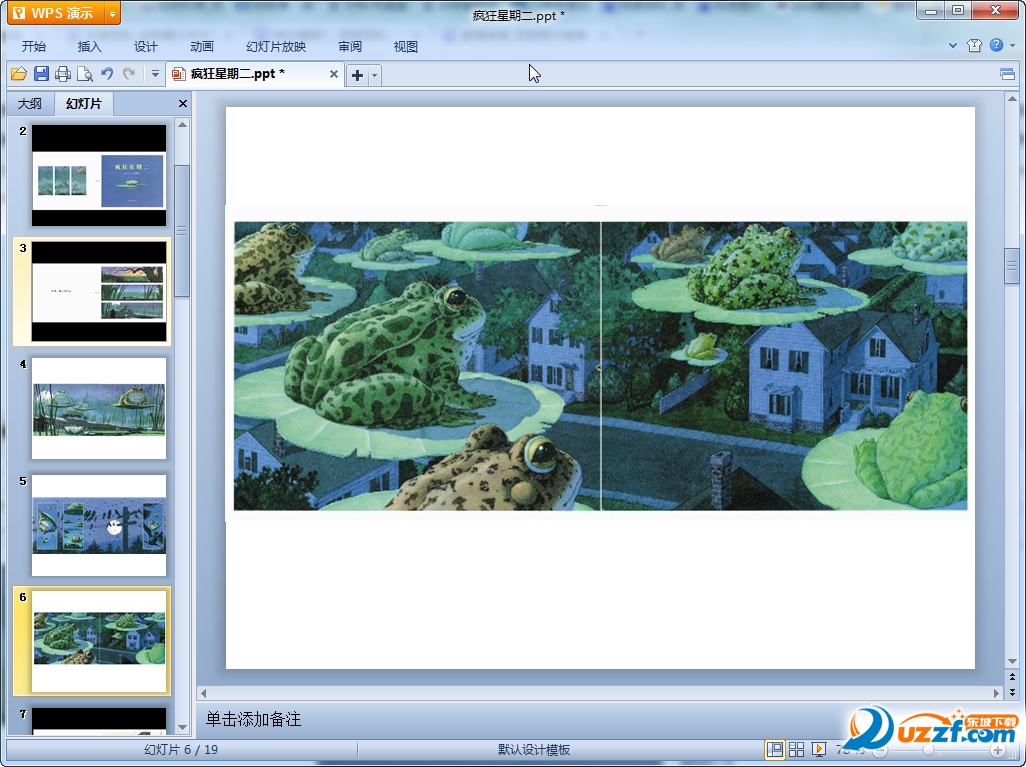Viewport: 1026px width, 767px height.
Task: Open the help question mark icon
Action: 997,45
